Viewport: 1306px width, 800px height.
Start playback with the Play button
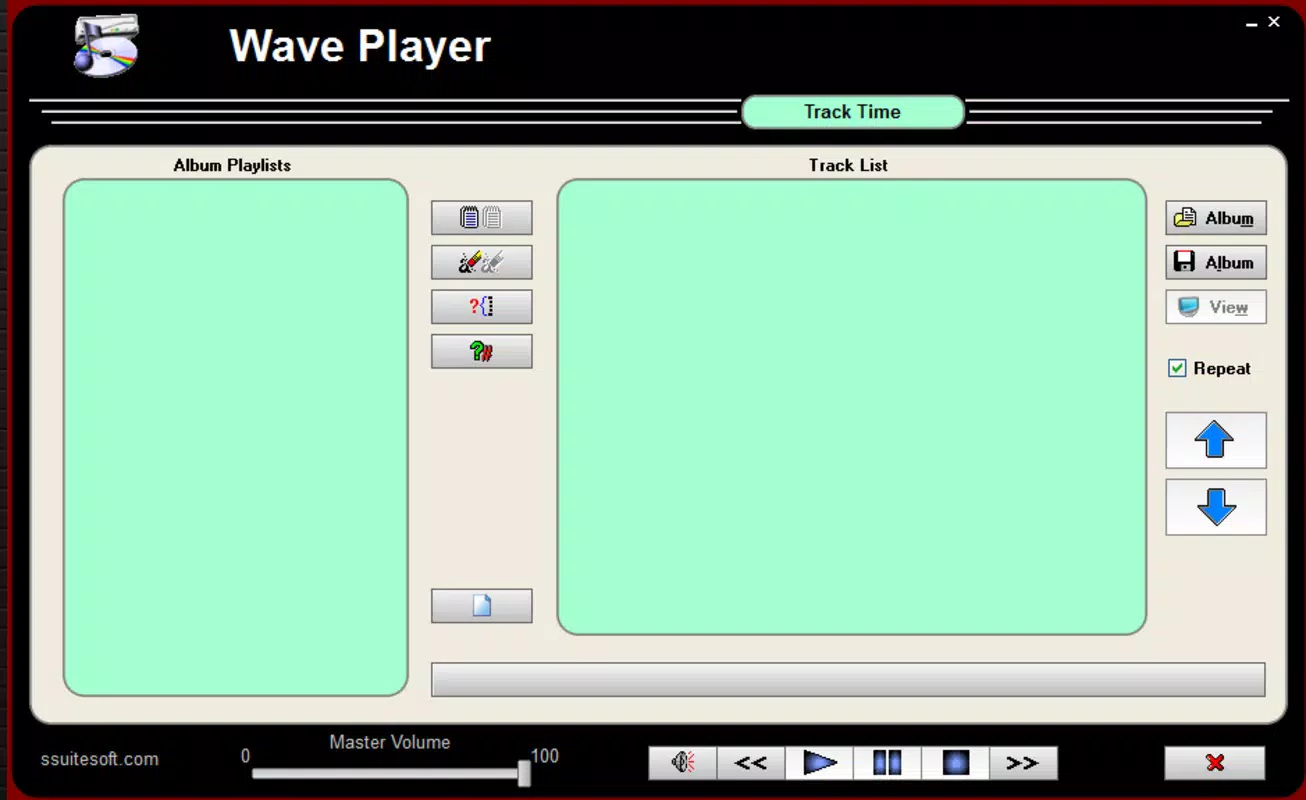819,763
